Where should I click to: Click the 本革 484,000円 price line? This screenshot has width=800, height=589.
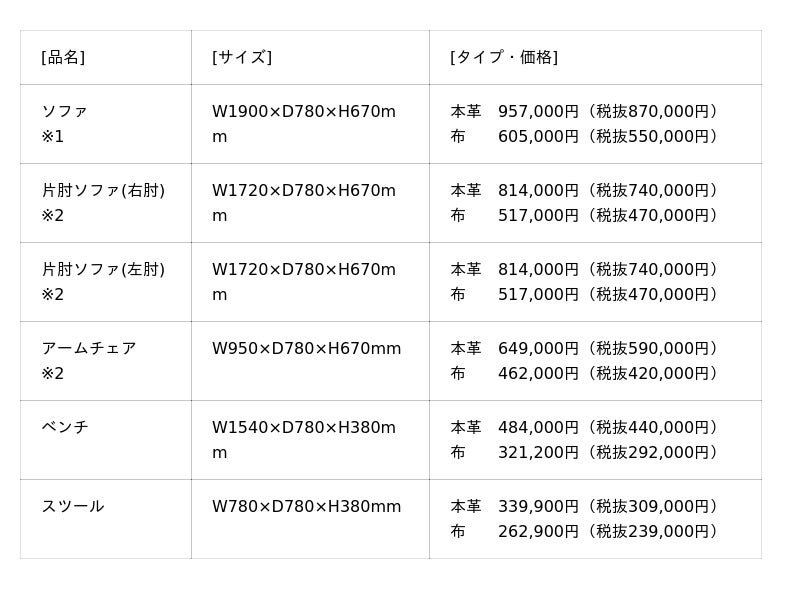pos(584,428)
